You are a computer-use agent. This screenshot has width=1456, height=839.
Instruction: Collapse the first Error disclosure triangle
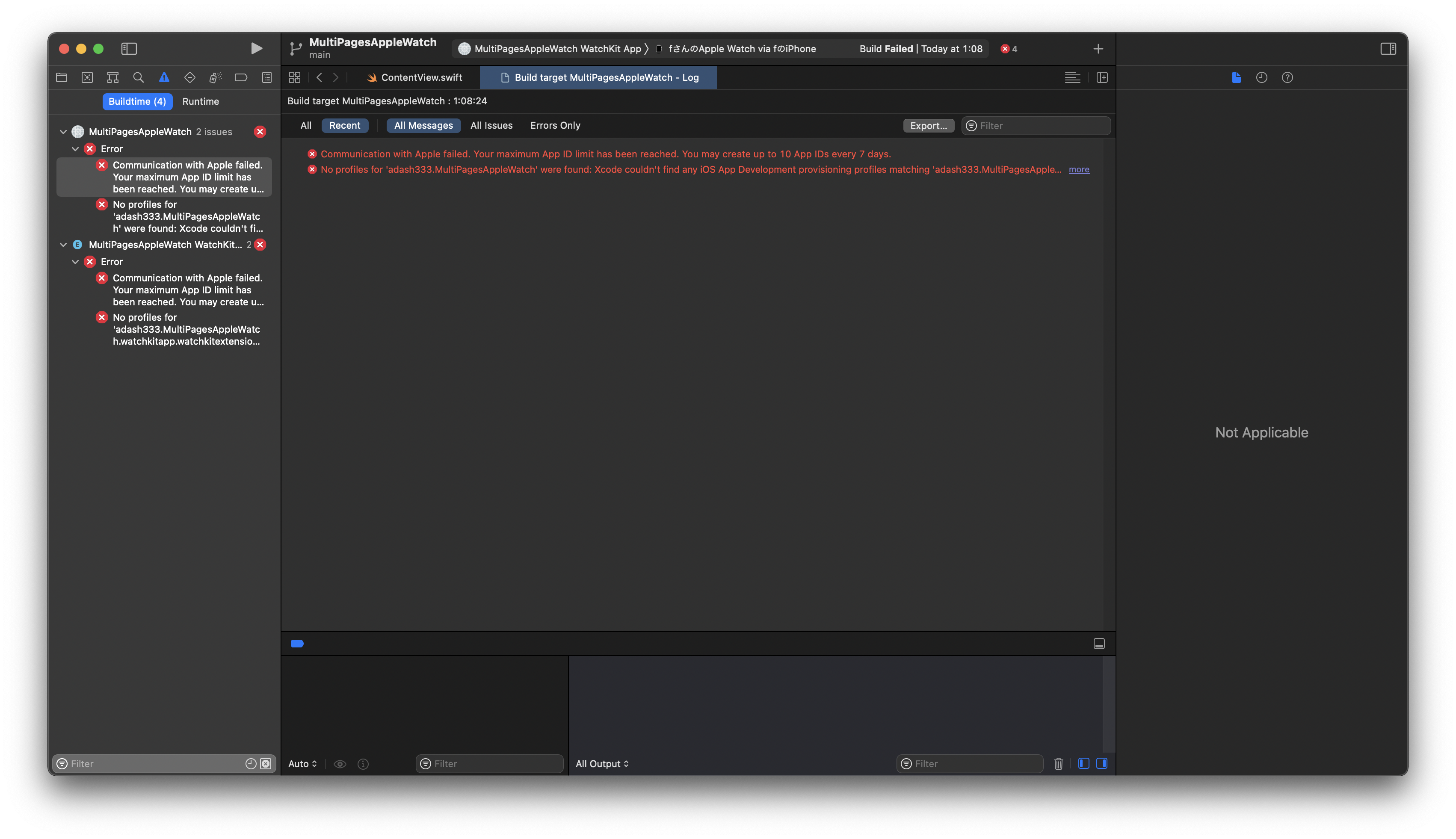coord(76,149)
